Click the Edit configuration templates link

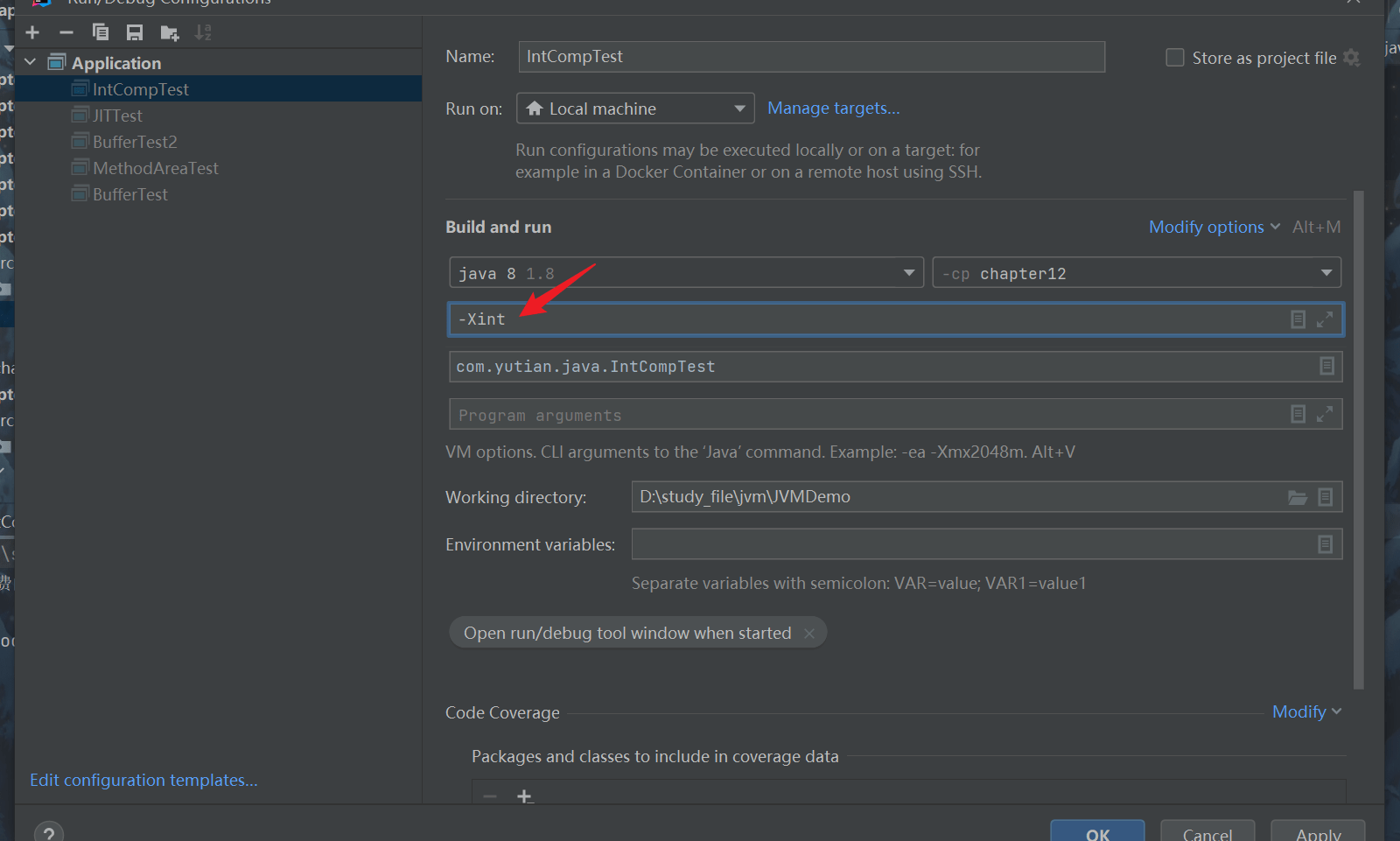[143, 780]
